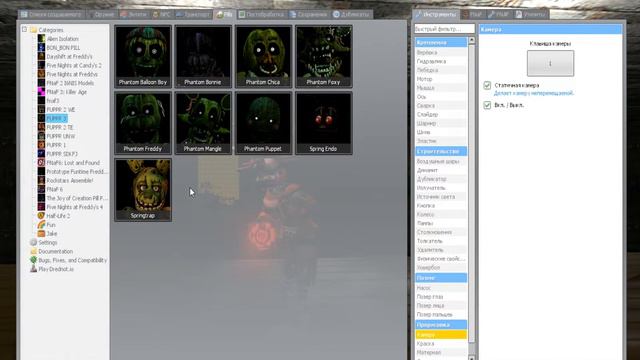Screen dimensions: 640x360
Task: Open the FNaF 6 category
Action: click(x=54, y=189)
